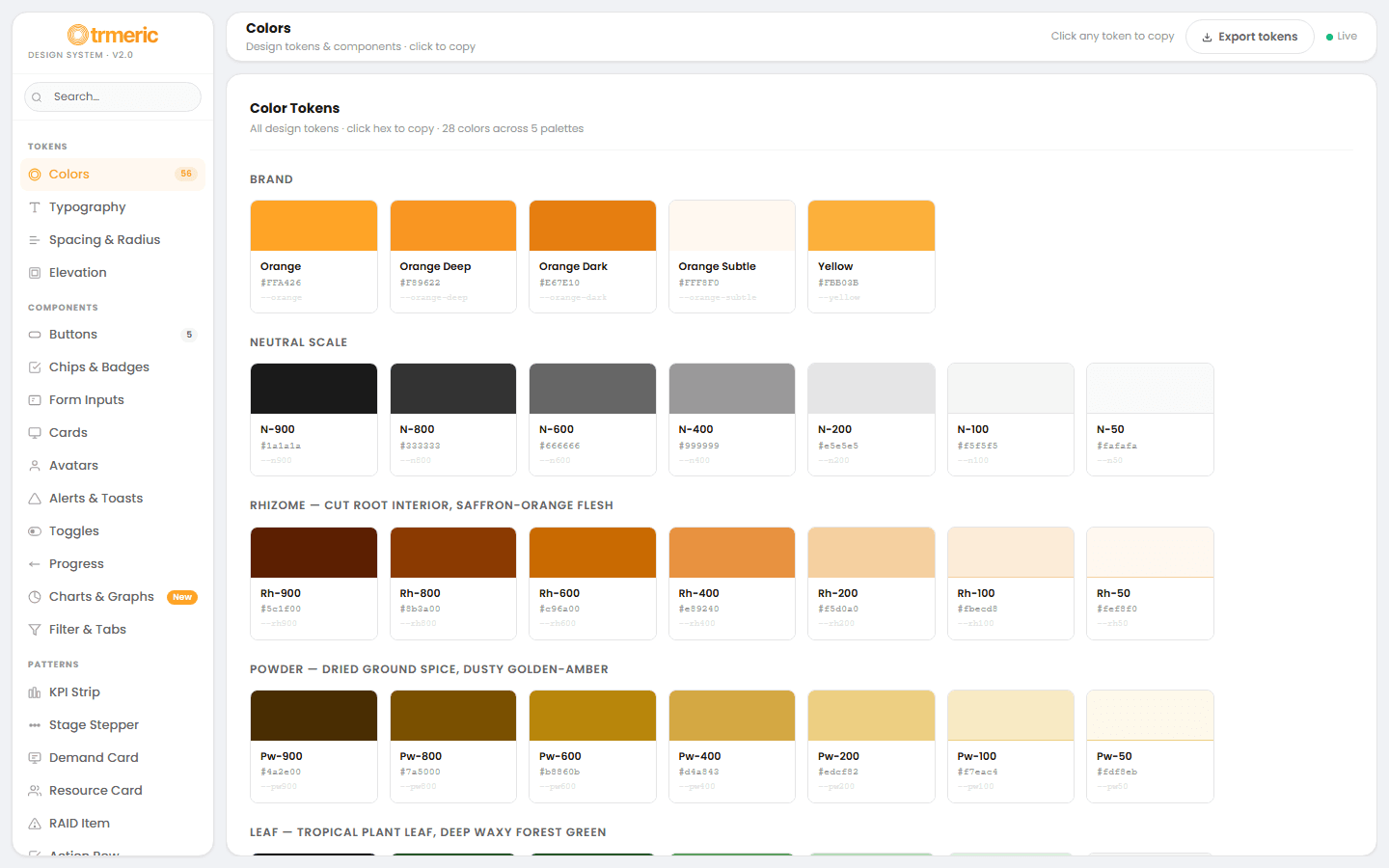
Task: Click the Buttons sidebar icon
Action: [x=35, y=335]
